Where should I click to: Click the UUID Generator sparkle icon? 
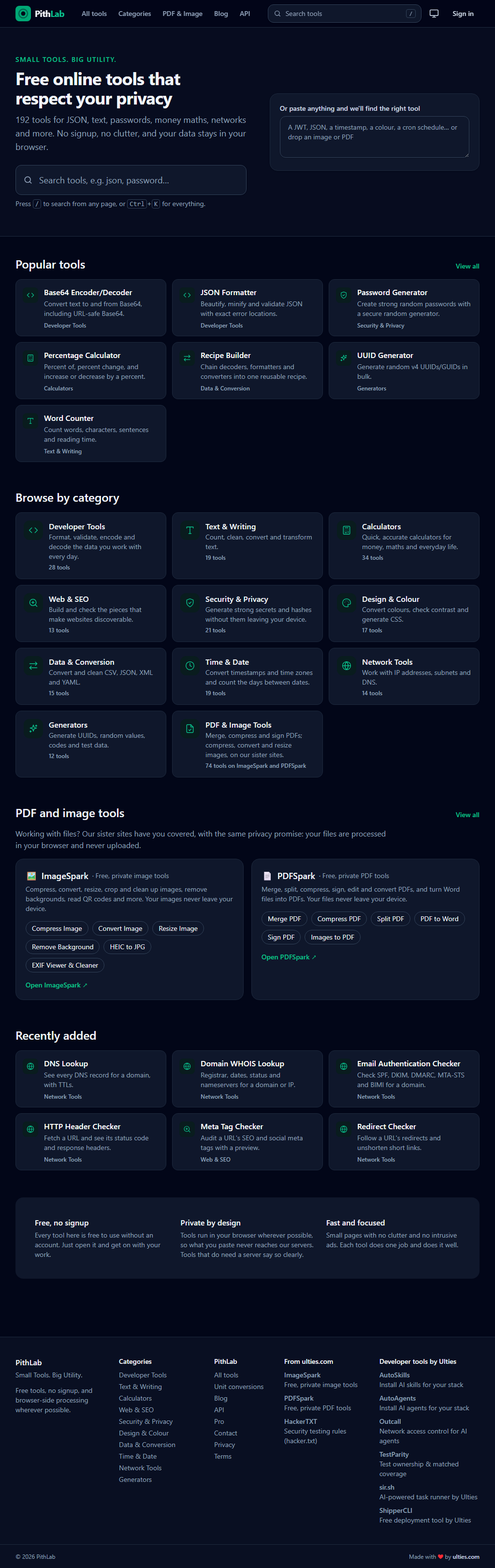click(x=344, y=358)
